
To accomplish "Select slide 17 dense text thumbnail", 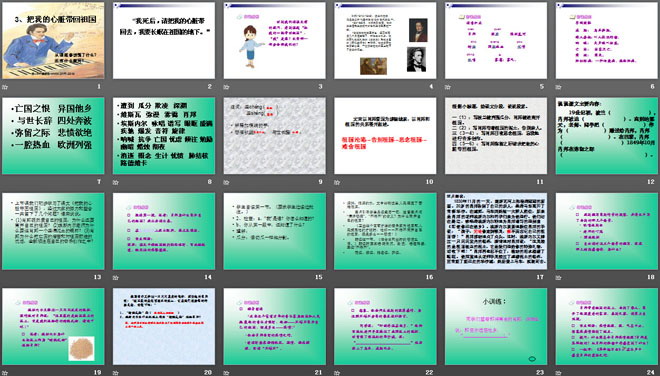I will click(x=496, y=231).
